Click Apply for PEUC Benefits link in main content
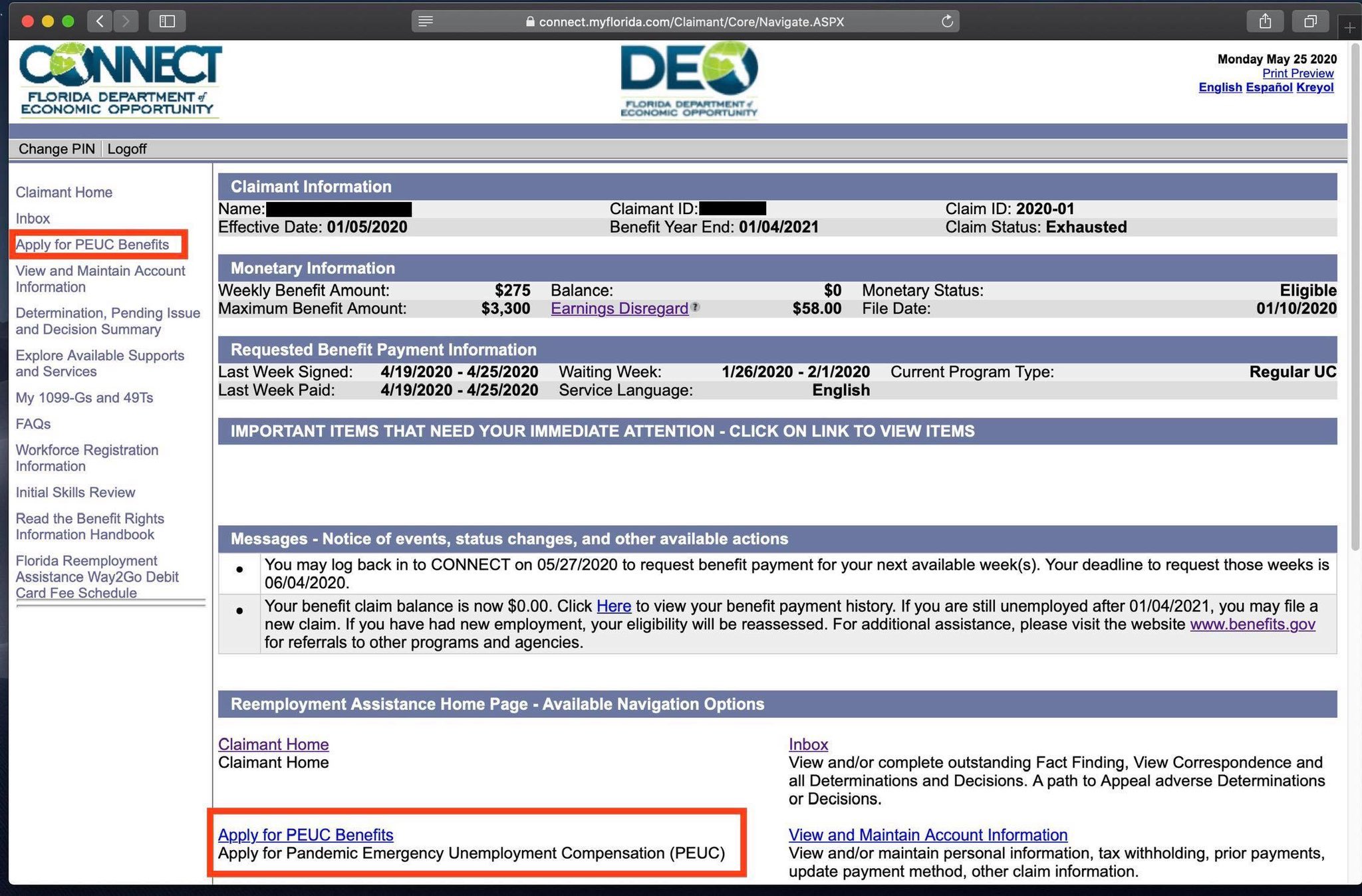This screenshot has width=1362, height=896. point(306,835)
